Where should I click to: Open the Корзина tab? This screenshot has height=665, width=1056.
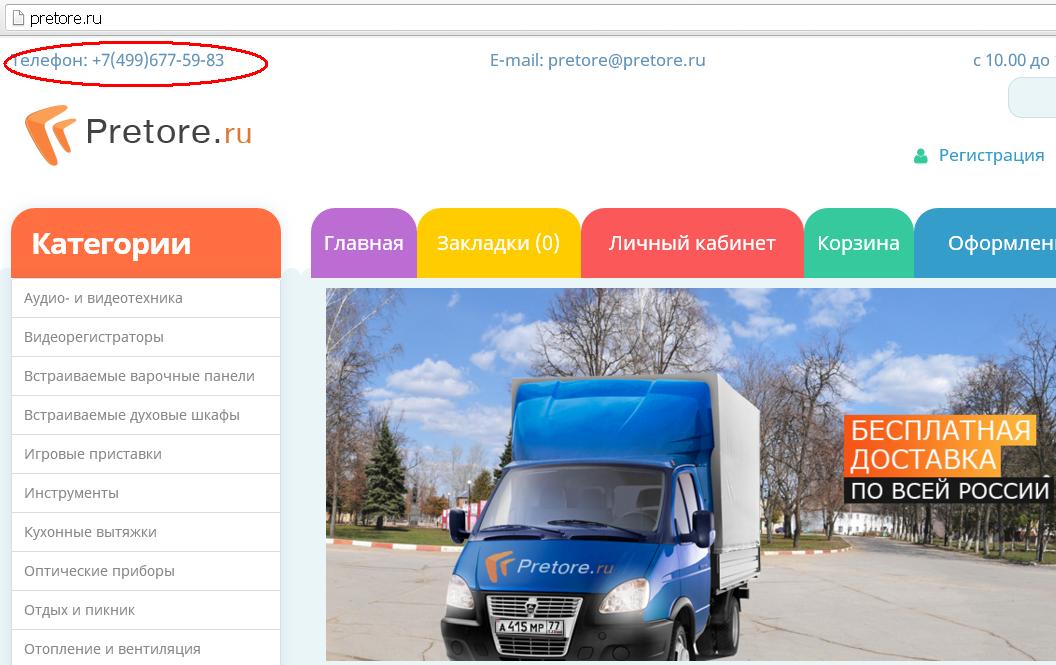(859, 243)
